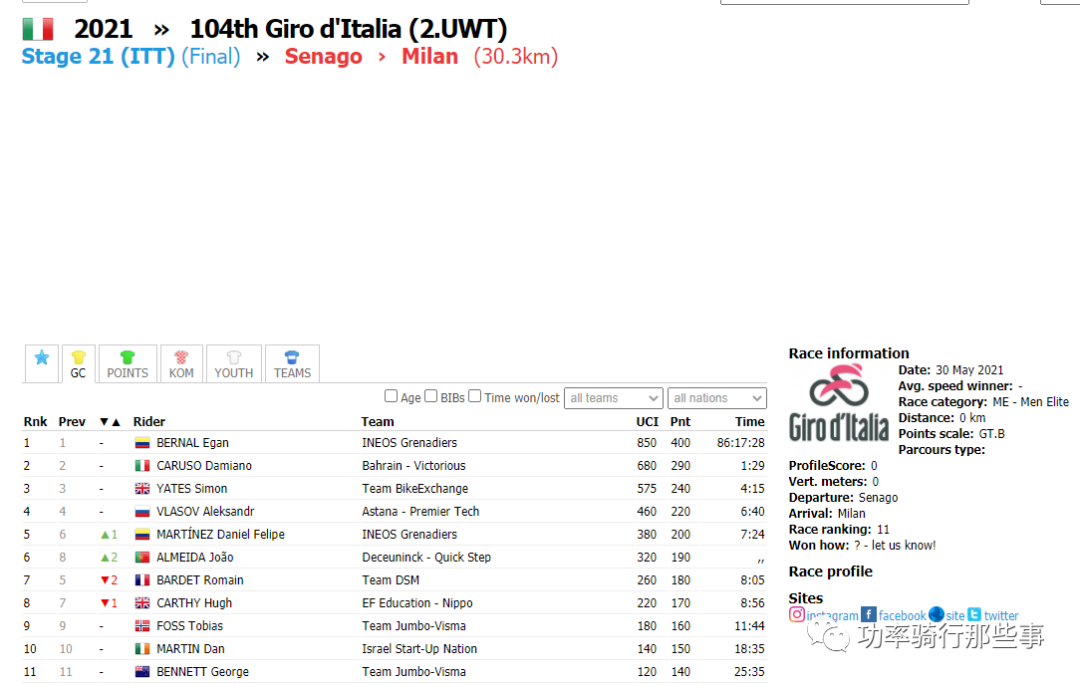1080x684 pixels.
Task: Click the Race profile heading
Action: (x=830, y=572)
